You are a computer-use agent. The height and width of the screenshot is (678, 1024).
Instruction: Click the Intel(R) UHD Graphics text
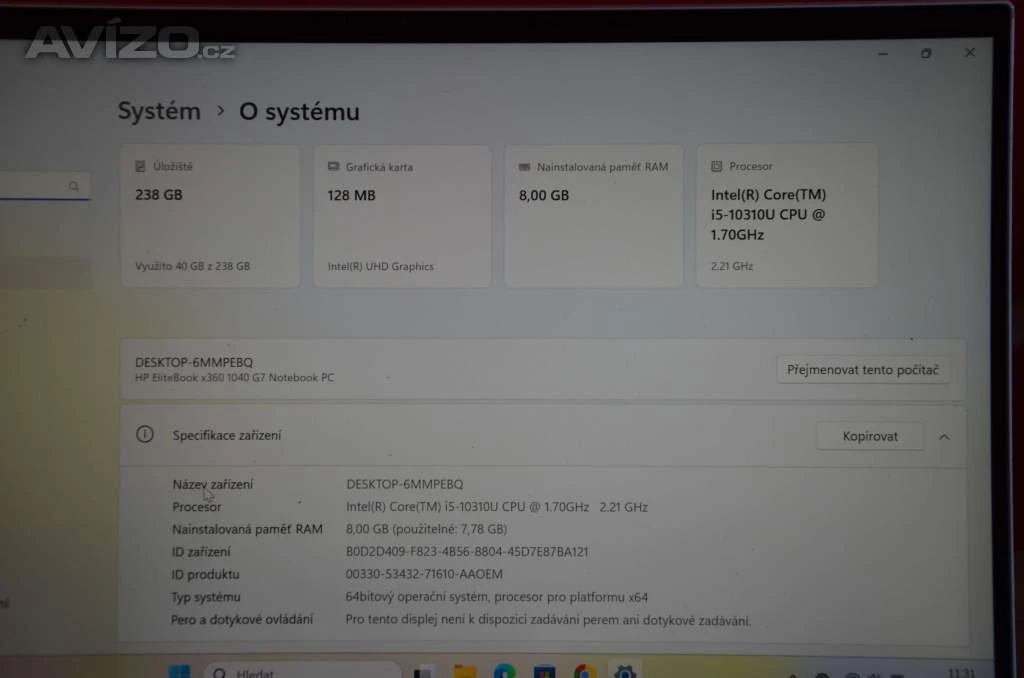pos(381,266)
